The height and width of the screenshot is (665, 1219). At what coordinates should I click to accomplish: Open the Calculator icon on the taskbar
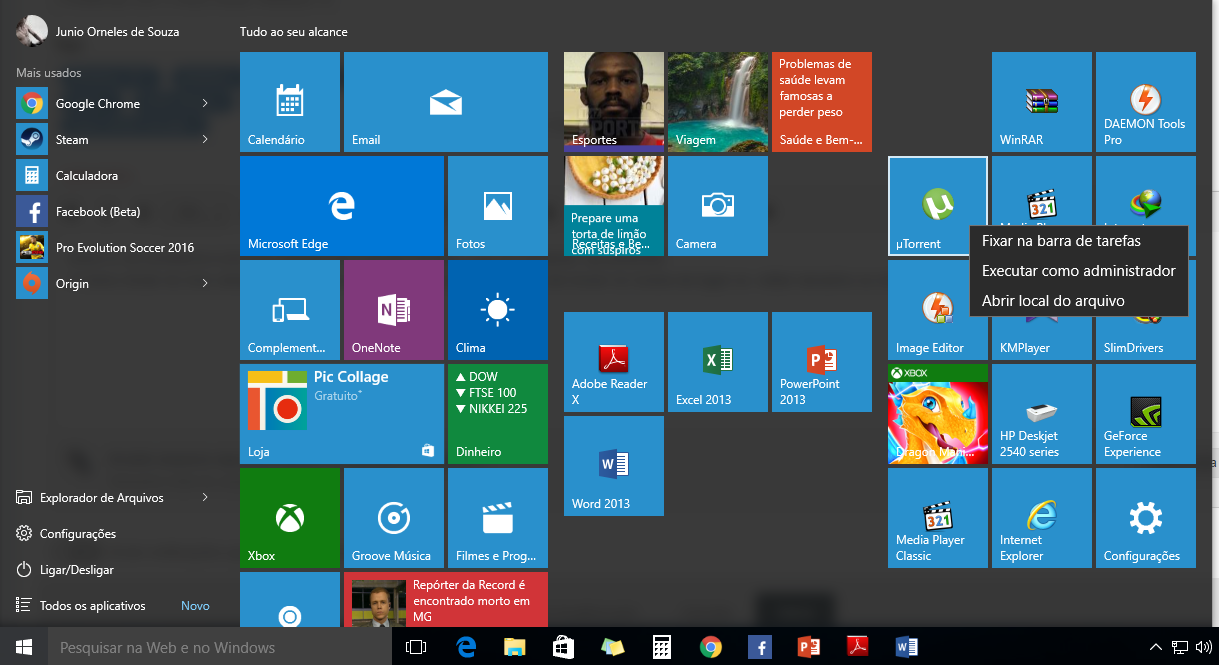click(661, 647)
